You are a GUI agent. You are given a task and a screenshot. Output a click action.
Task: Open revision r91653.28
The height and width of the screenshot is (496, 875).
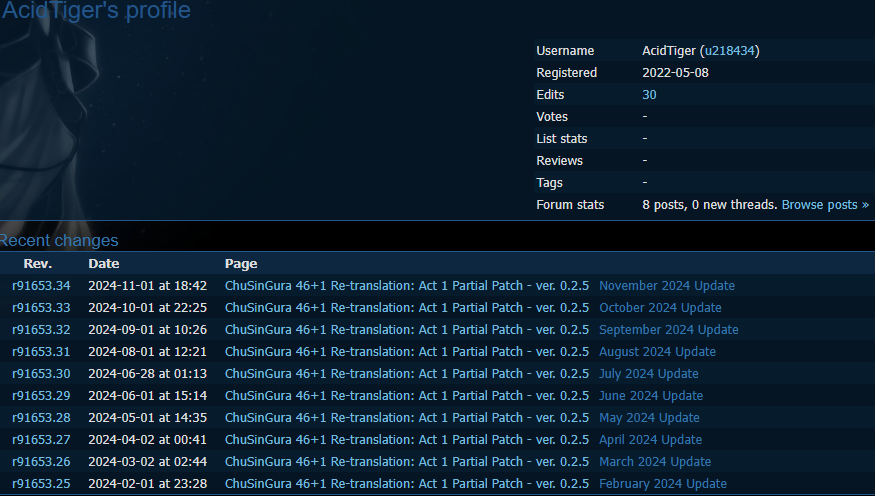click(x=41, y=418)
